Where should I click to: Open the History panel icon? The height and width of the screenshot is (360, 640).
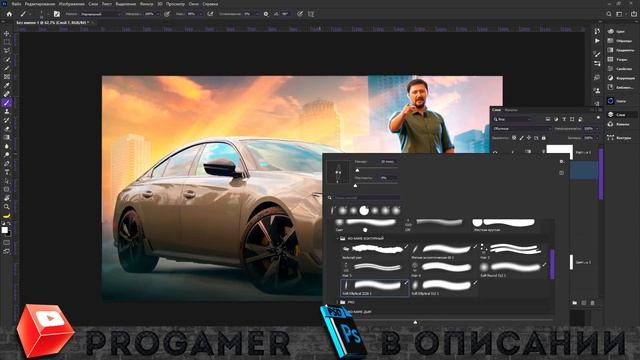[x=597, y=31]
